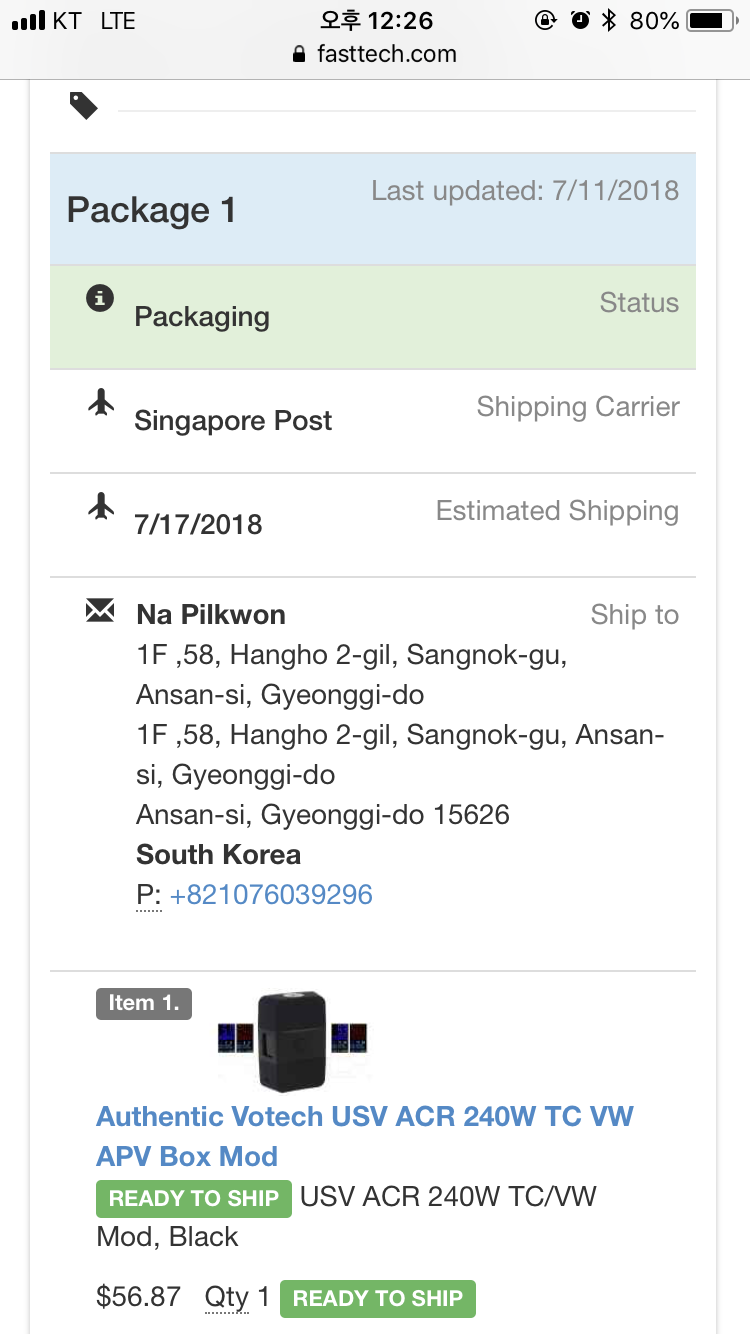Click green READY TO SHIP badge near price
This screenshot has width=750, height=1334.
pos(377,1298)
